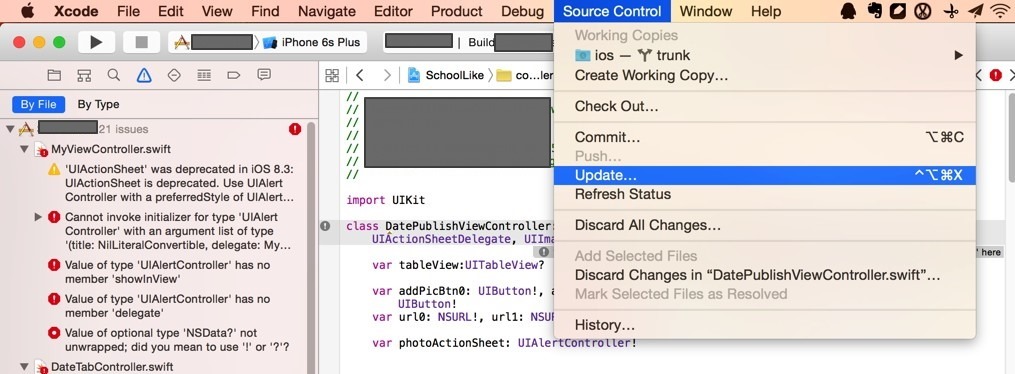Switch issue grouping to By Type
Screen dimensions: 1015x374
click(98, 104)
